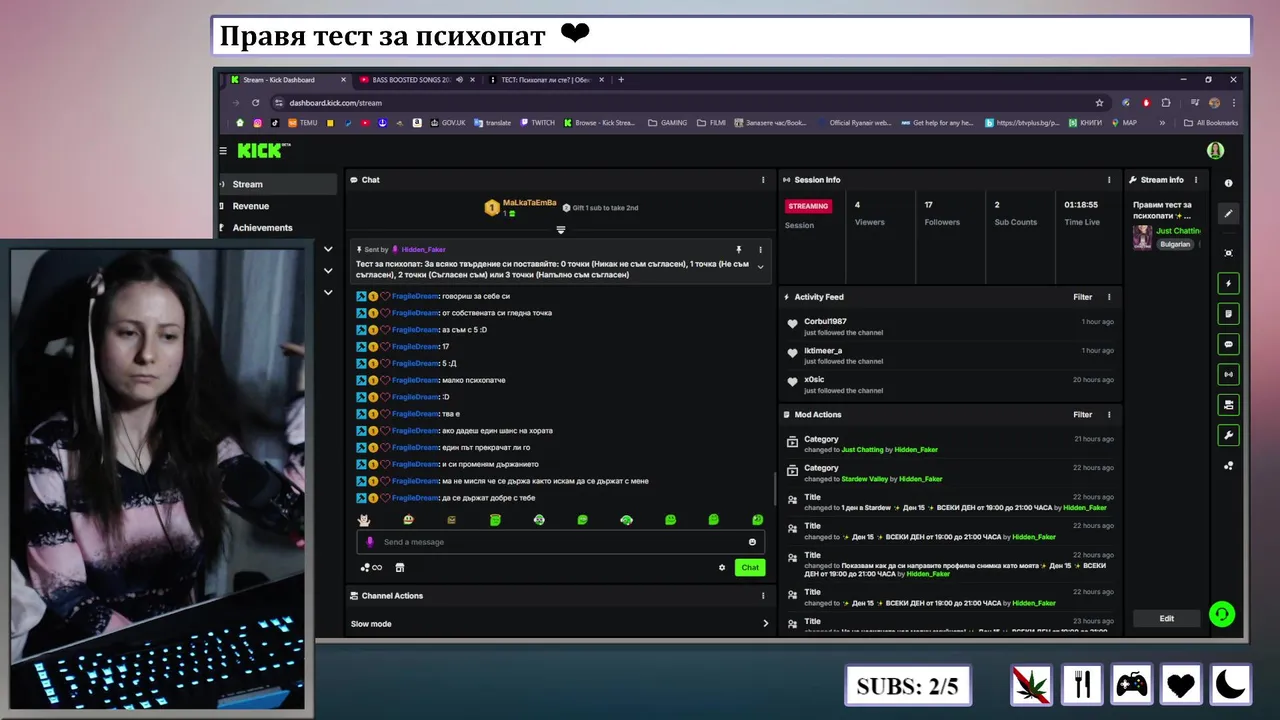
Task: Click the shop icon below message box
Action: click(400, 568)
